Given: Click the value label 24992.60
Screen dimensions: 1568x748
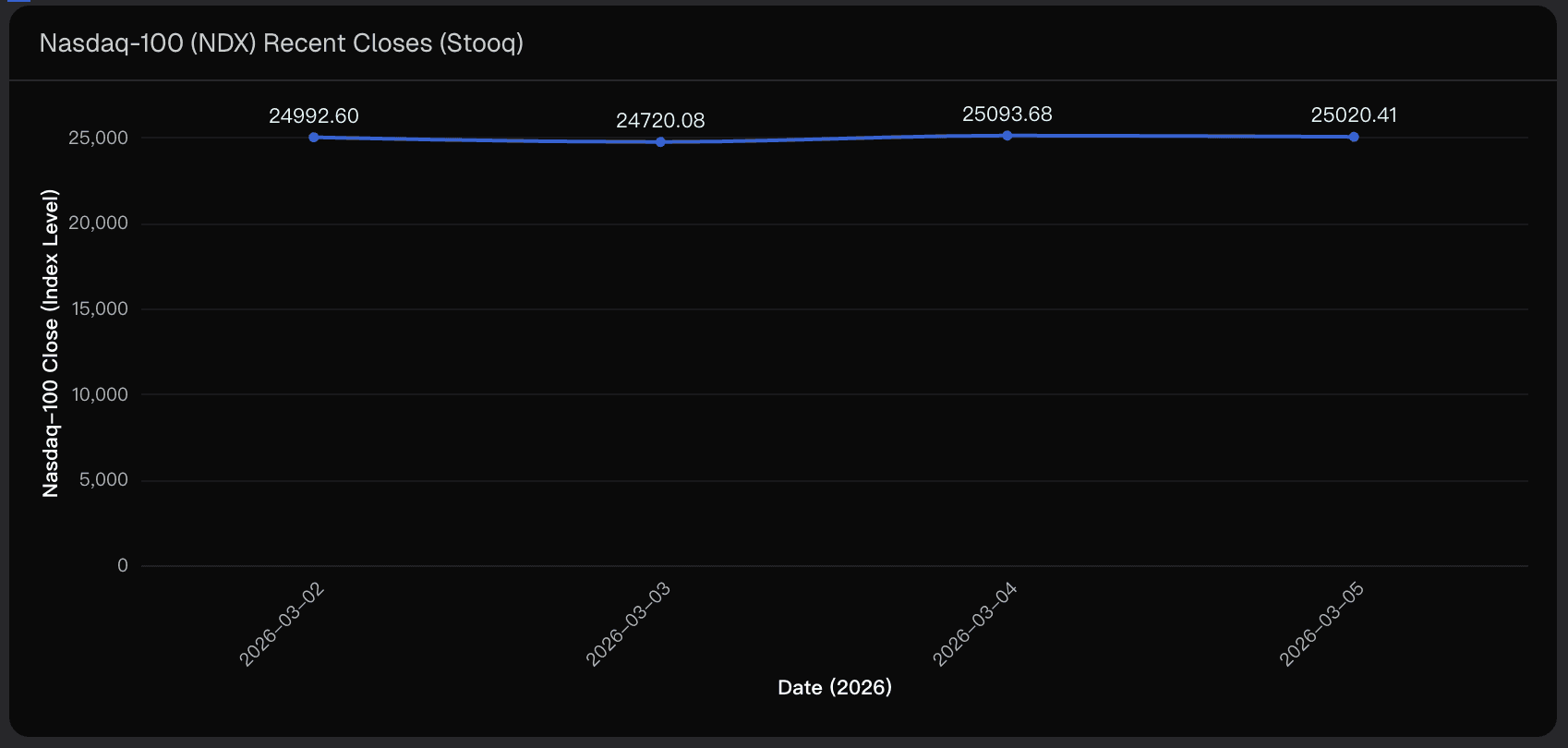Looking at the screenshot, I should 314,116.
